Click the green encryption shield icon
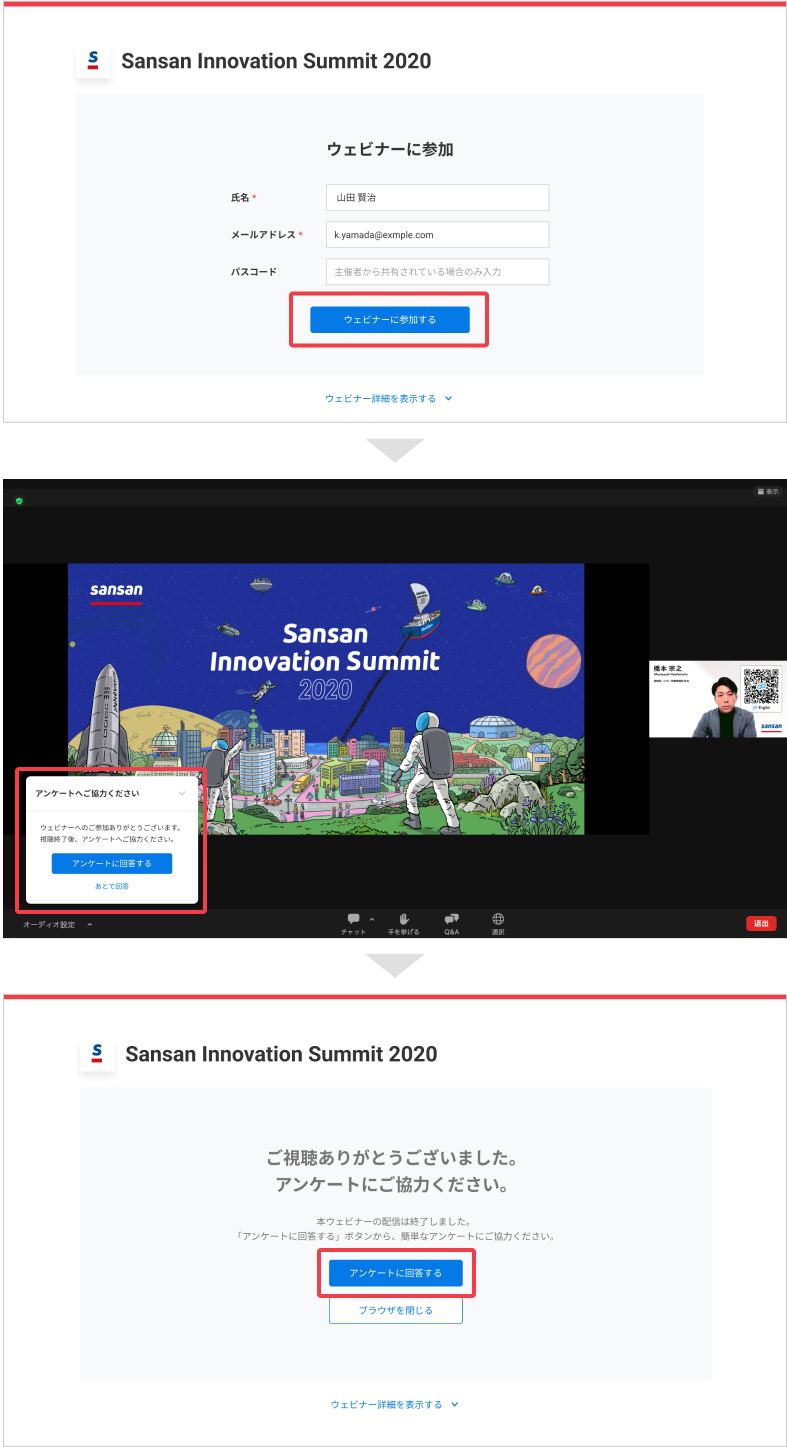The width and height of the screenshot is (787, 1447). tap(19, 501)
